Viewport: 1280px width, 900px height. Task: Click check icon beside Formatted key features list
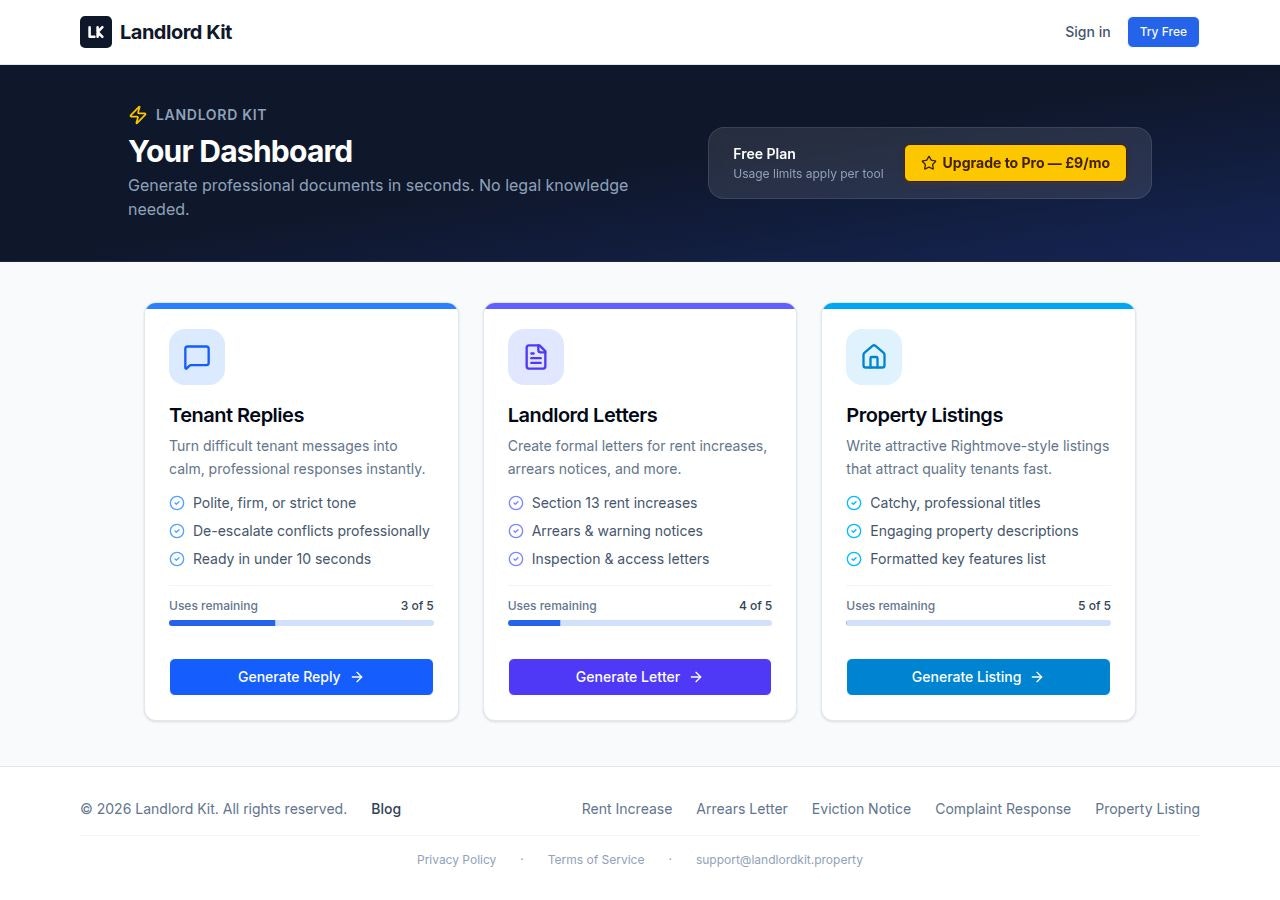coord(854,559)
